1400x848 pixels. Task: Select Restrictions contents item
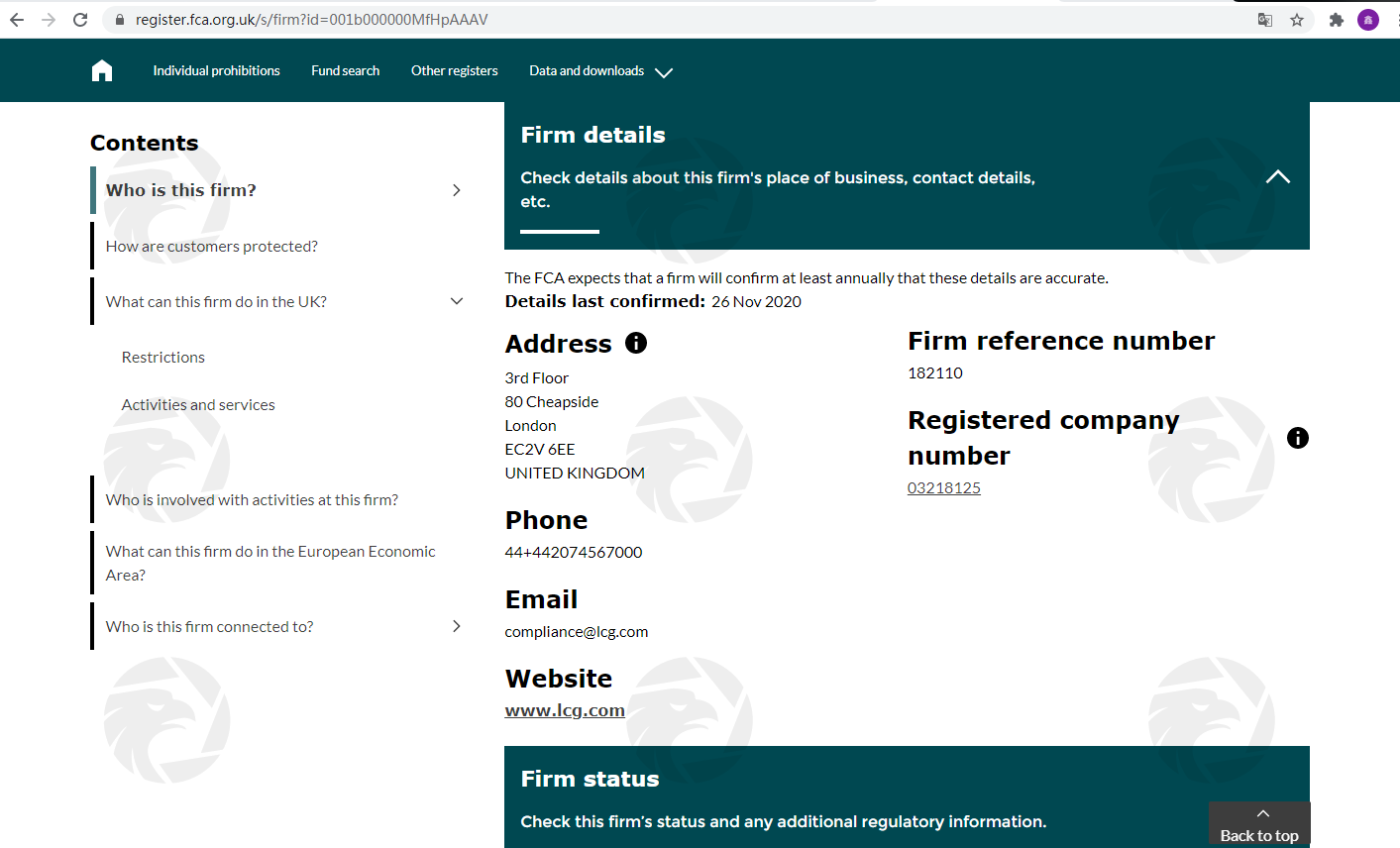coord(163,357)
